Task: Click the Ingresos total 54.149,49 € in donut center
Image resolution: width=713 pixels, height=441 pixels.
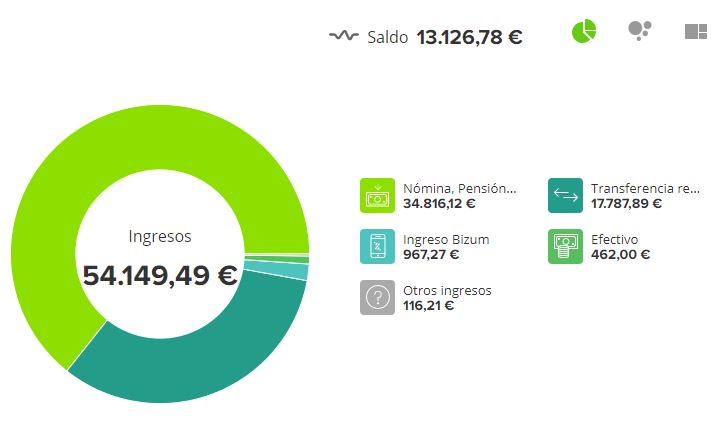Action: point(160,275)
